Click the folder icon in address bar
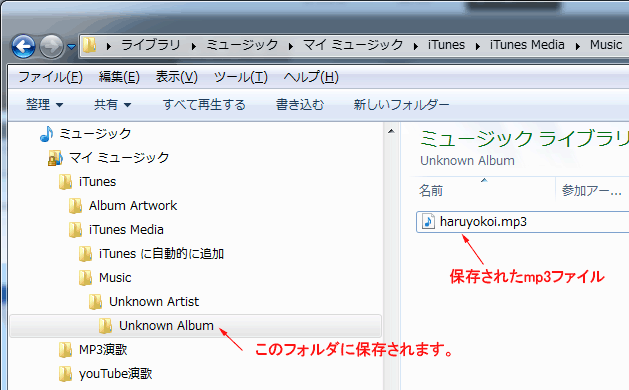 click(90, 45)
